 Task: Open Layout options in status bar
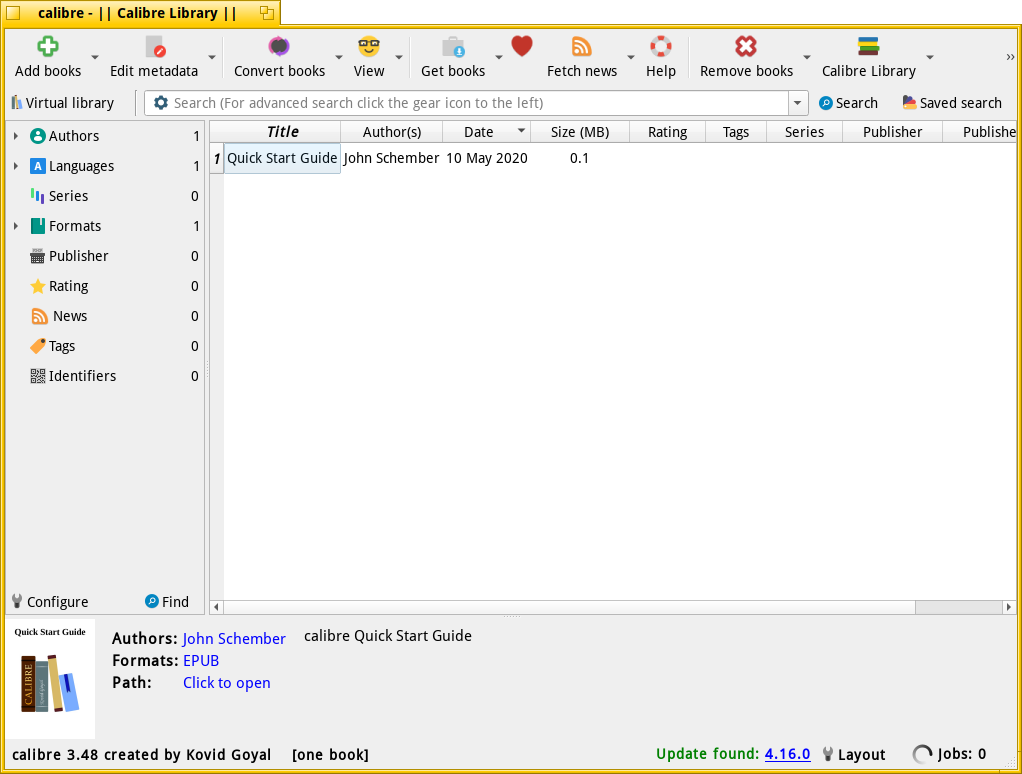854,754
